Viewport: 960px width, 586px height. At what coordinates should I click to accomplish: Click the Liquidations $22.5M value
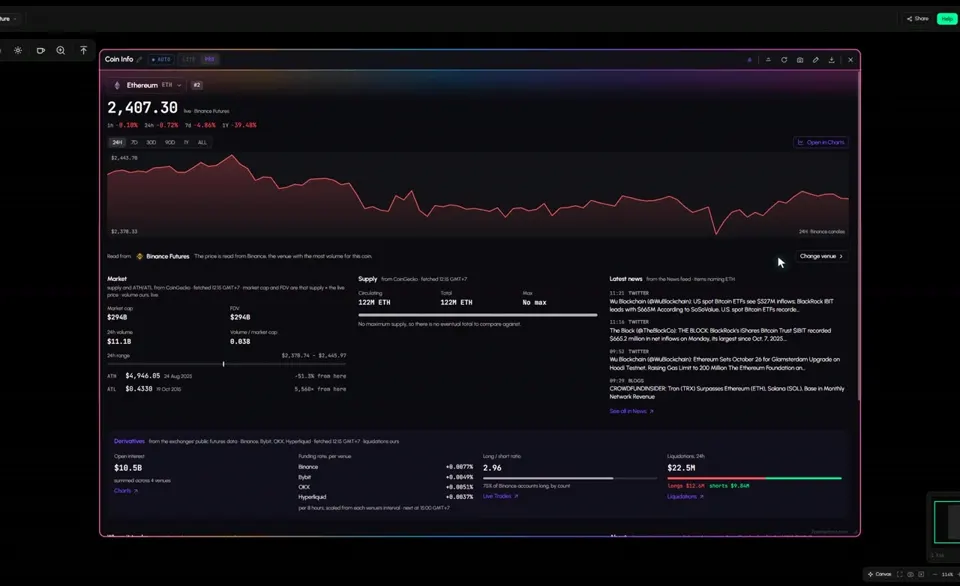point(681,468)
